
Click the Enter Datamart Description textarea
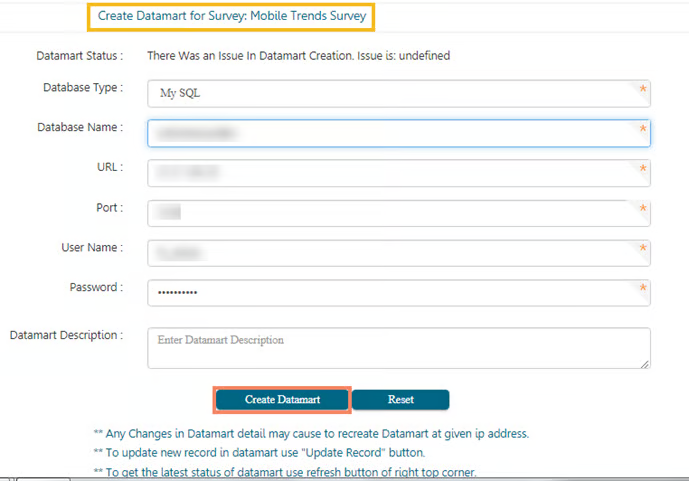click(x=398, y=348)
